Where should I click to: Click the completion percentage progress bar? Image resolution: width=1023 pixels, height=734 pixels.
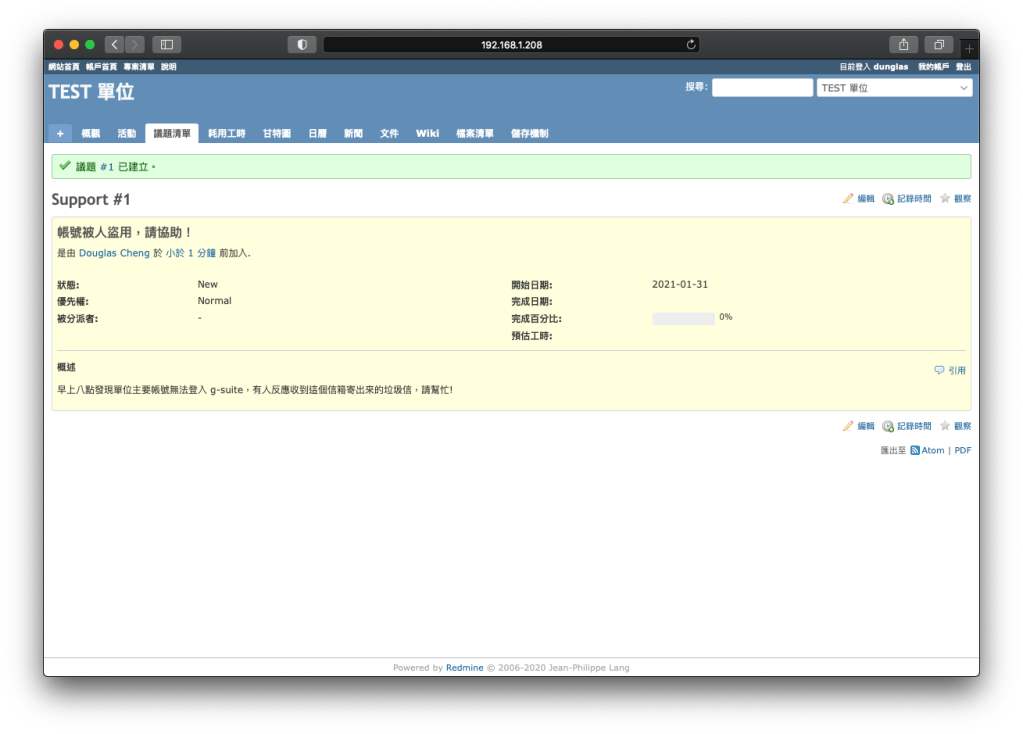click(x=683, y=318)
